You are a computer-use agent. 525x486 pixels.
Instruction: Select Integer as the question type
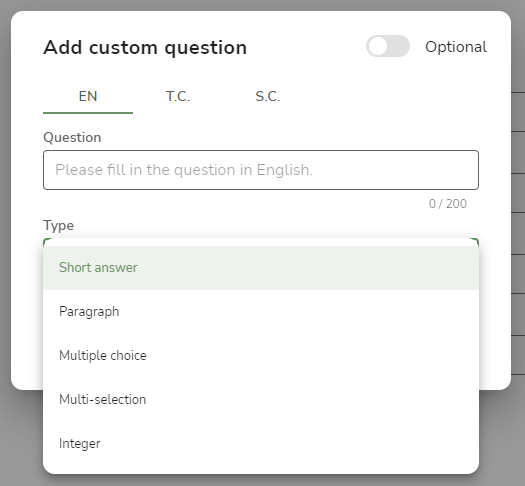(261, 443)
